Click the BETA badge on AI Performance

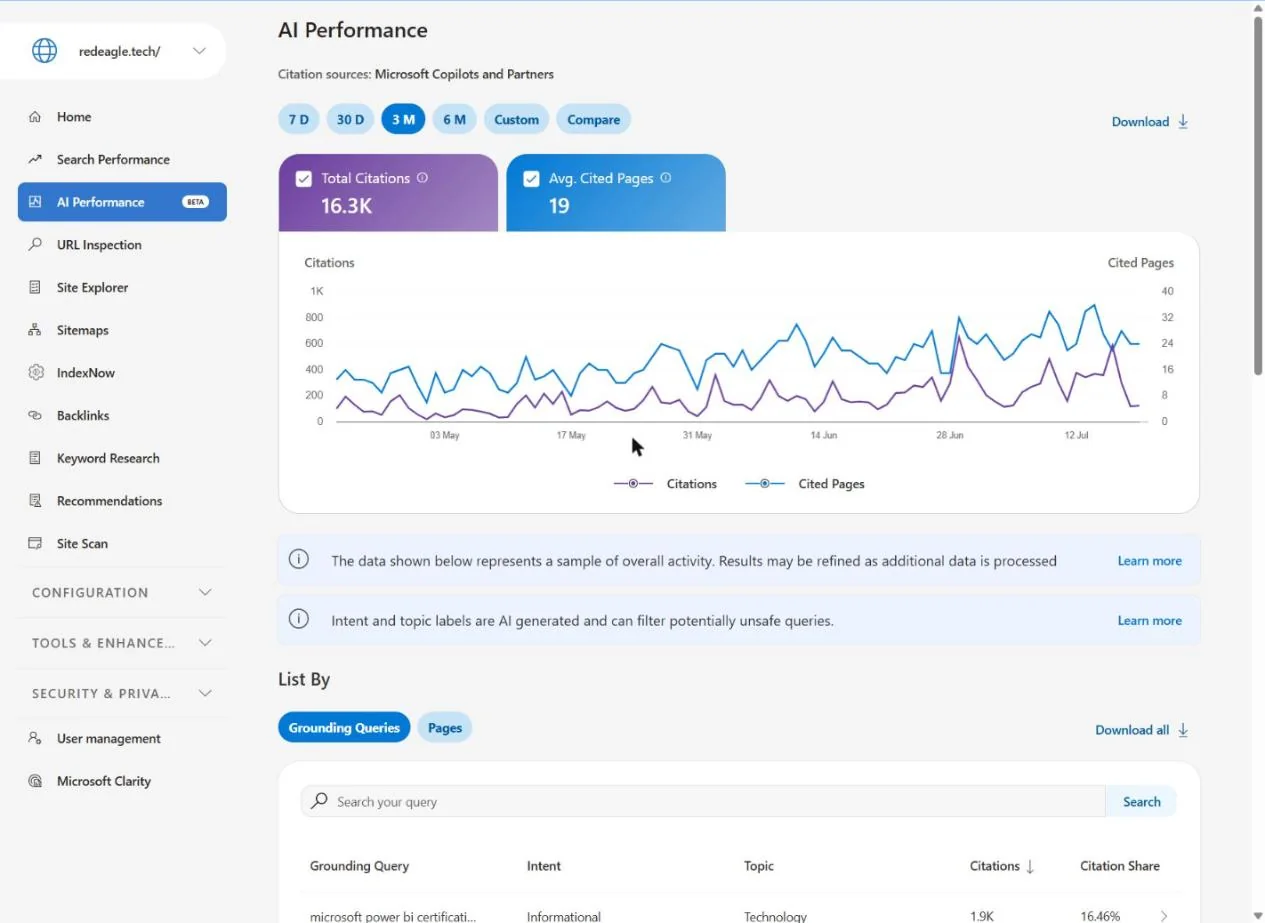pos(195,202)
